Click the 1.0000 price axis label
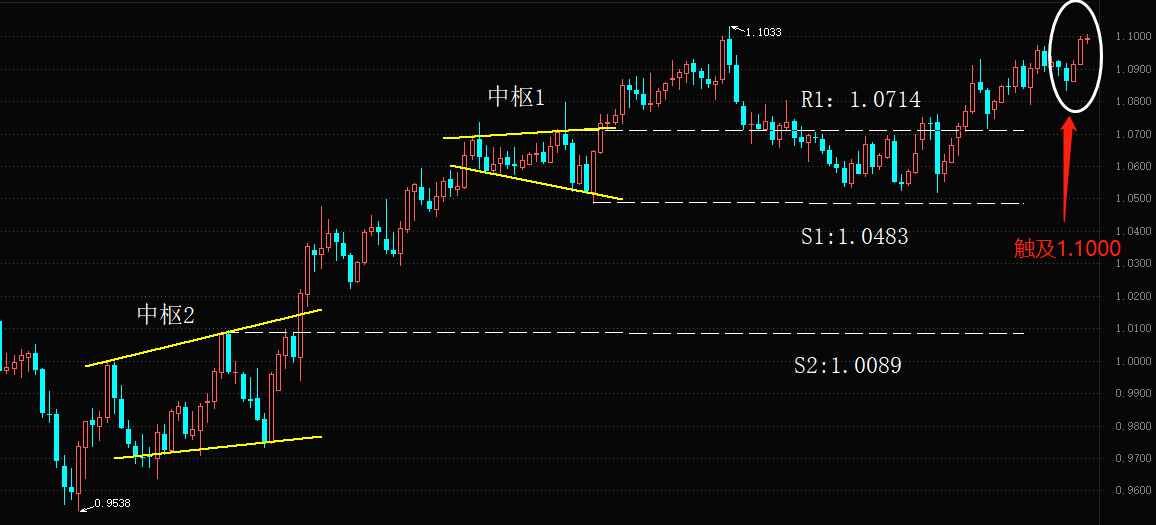The image size is (1156, 525). 1135,361
